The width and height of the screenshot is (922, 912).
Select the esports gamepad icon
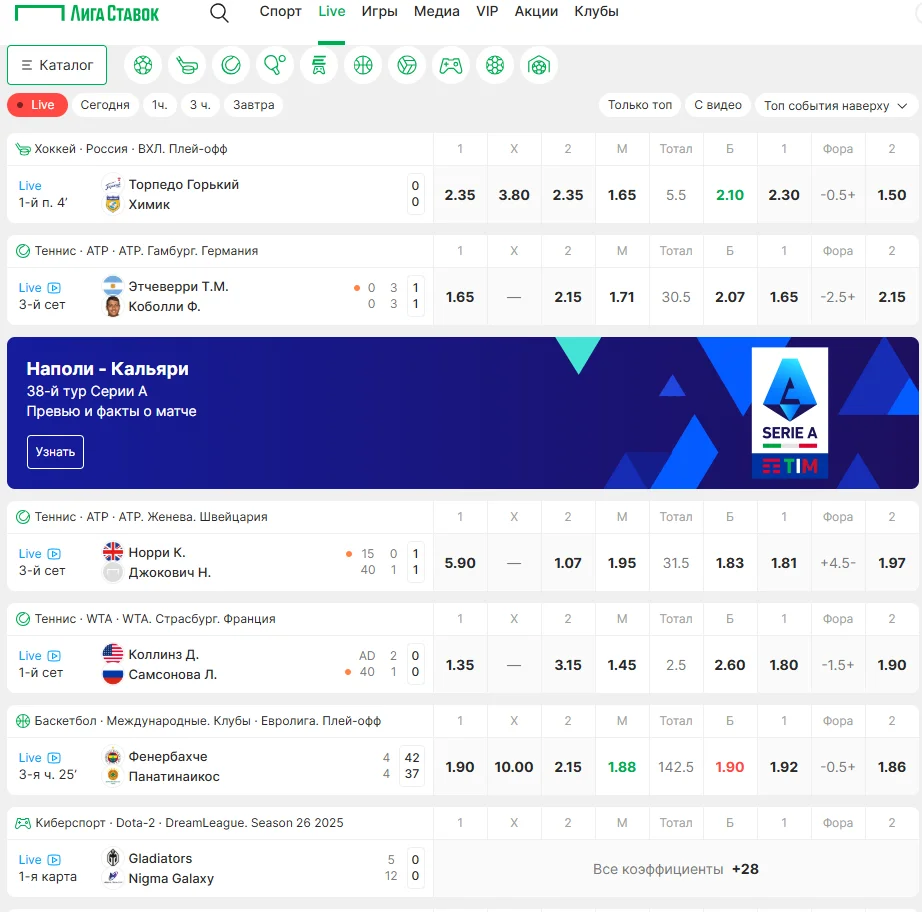[451, 66]
